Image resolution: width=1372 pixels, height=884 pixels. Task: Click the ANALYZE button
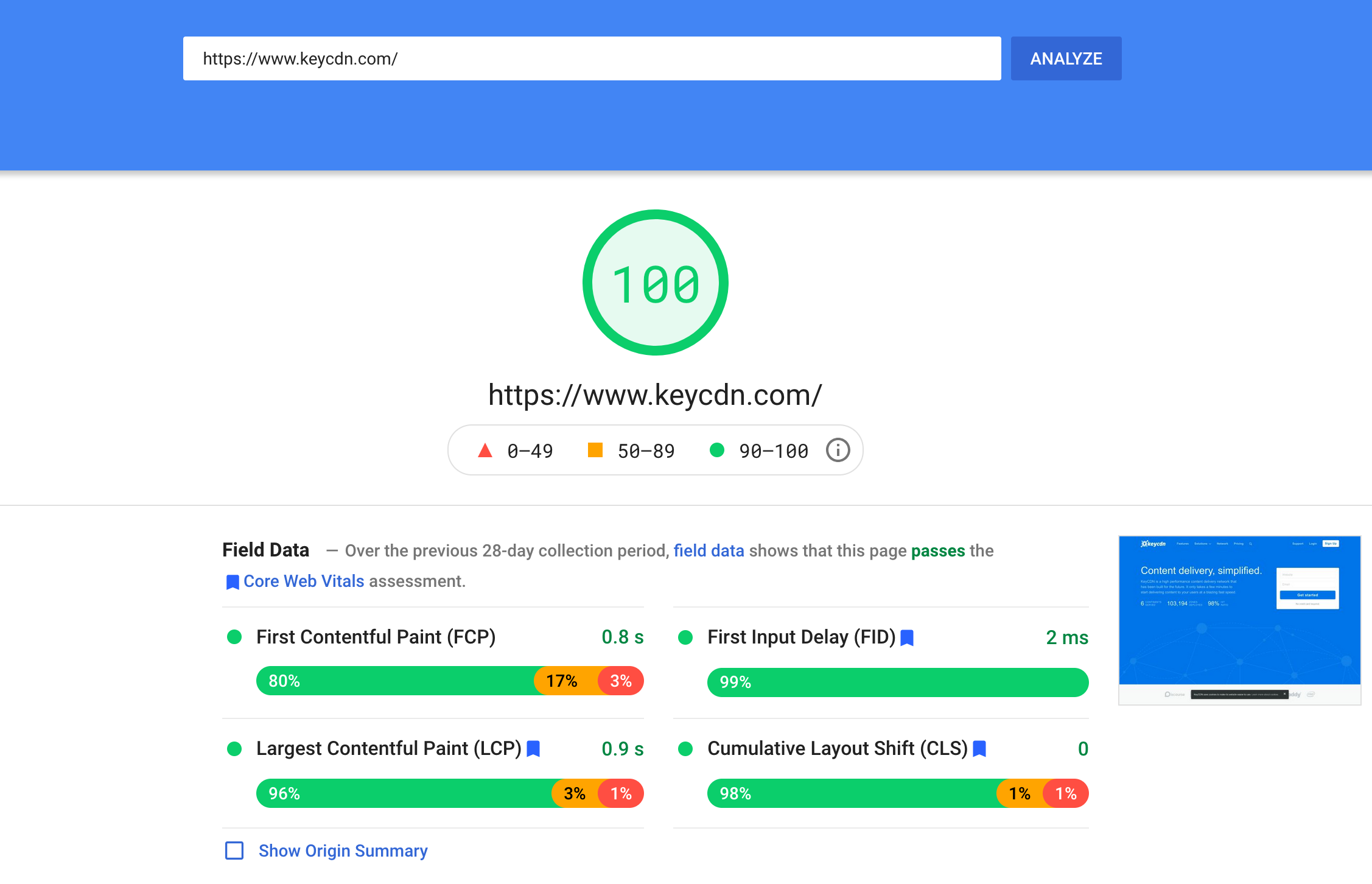pos(1066,58)
